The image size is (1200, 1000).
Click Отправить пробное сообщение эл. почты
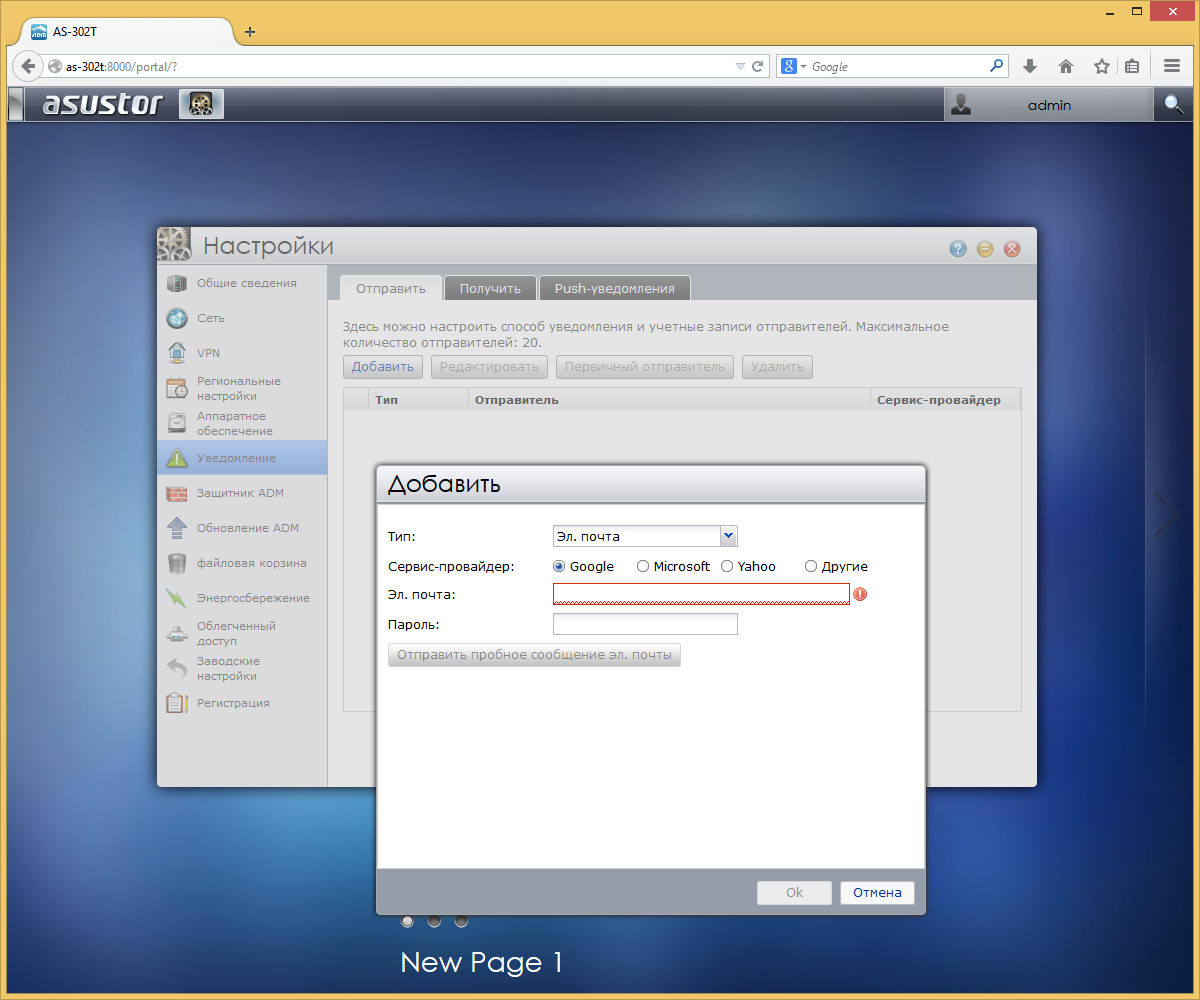(534, 655)
